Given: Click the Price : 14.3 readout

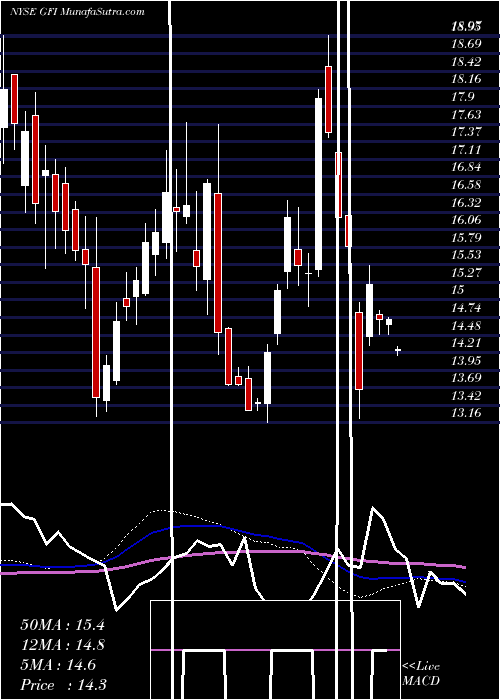Looking at the screenshot, I should point(63,685).
